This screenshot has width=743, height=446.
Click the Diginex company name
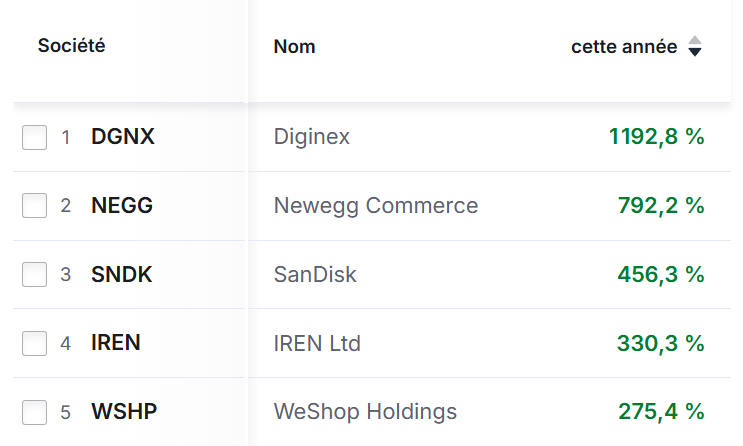tap(312, 137)
